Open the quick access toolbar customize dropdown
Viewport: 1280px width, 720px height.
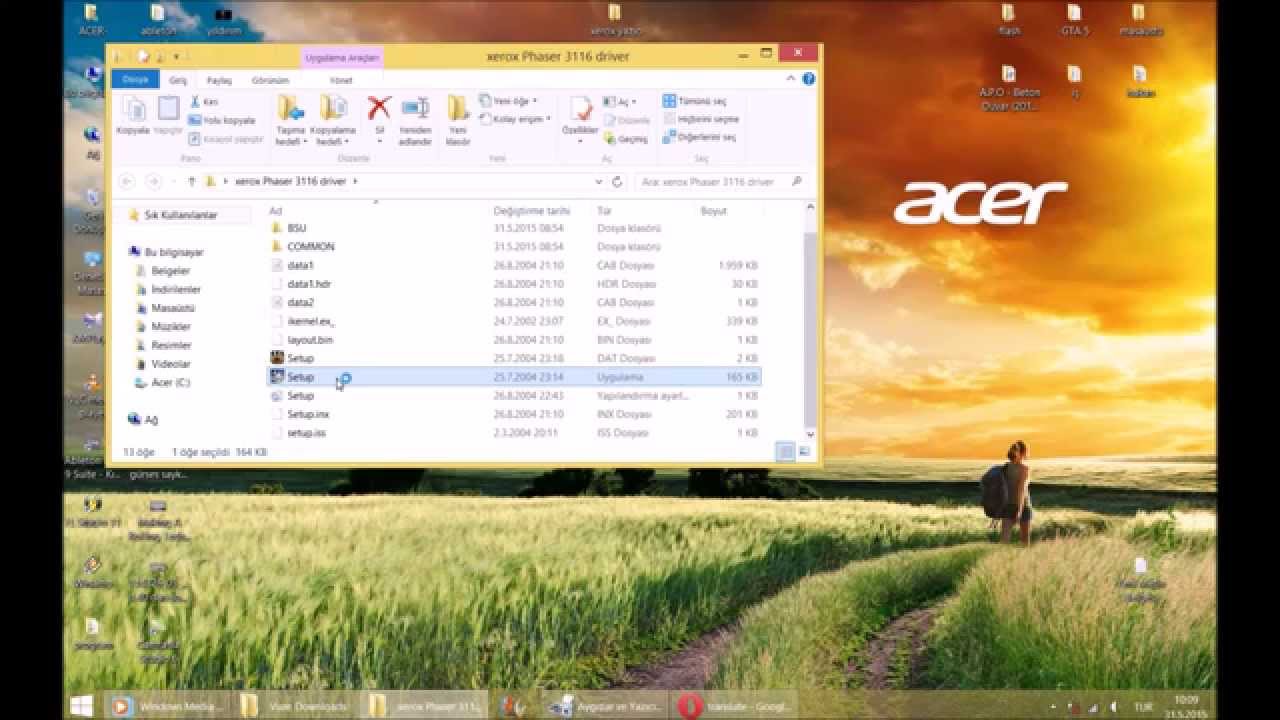tap(177, 57)
